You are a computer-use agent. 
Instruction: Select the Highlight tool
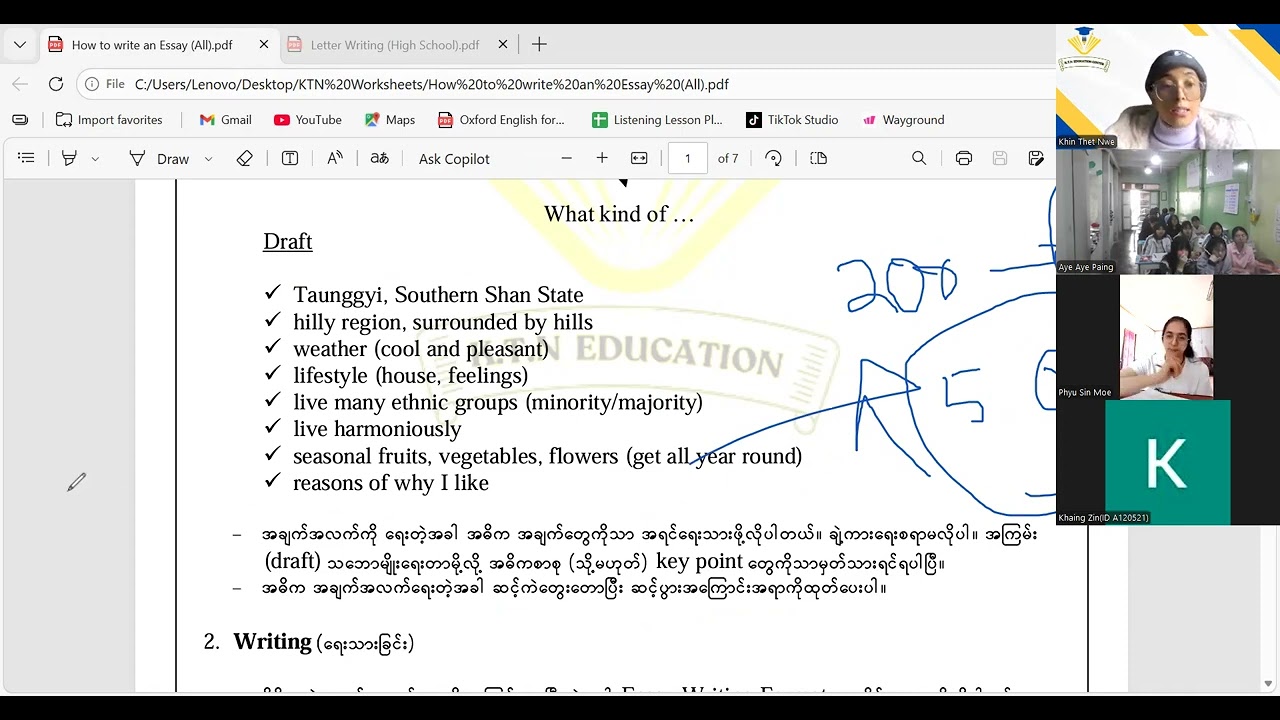(x=69, y=158)
